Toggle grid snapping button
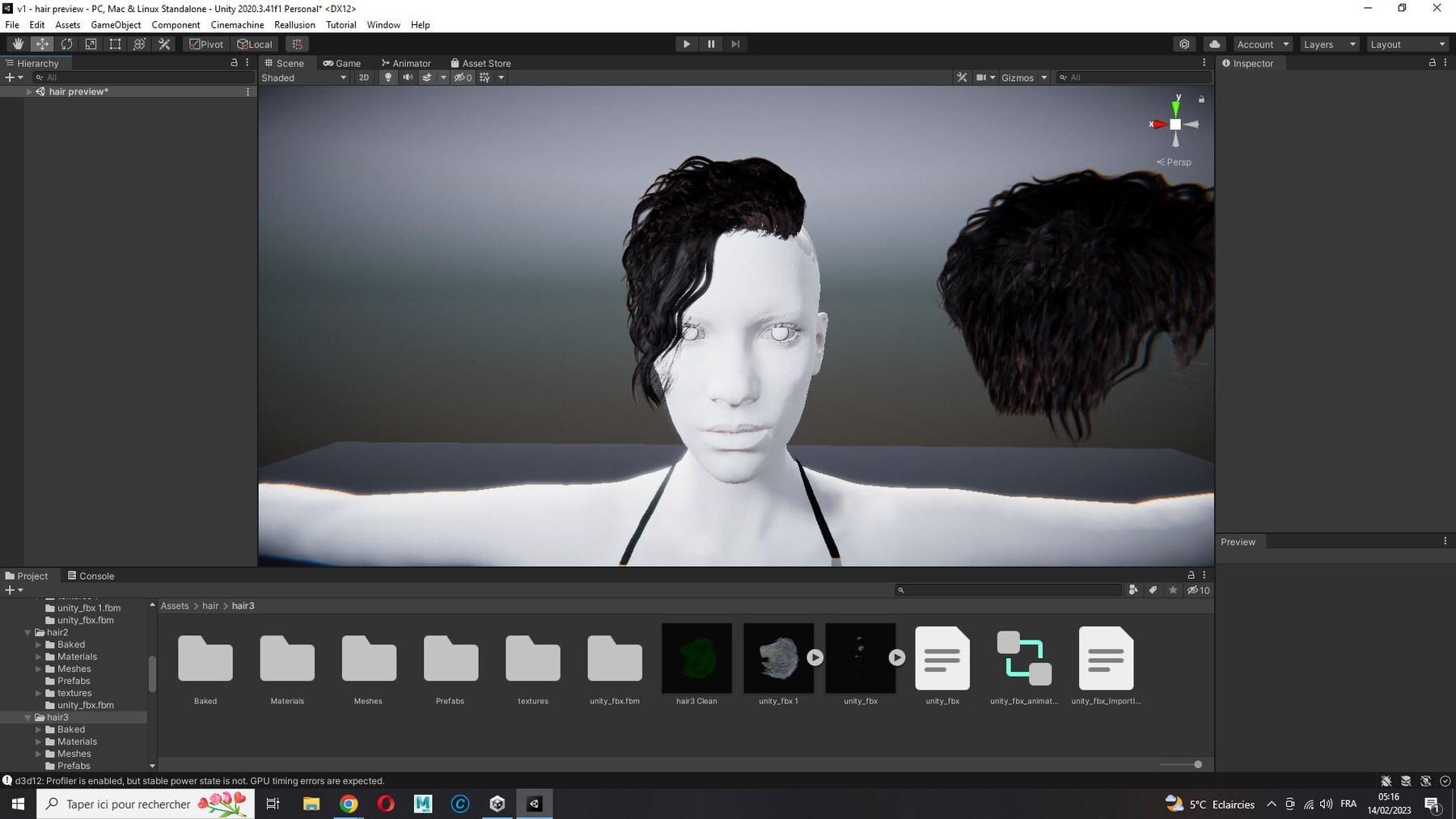The width and height of the screenshot is (1456, 819). pos(297,44)
